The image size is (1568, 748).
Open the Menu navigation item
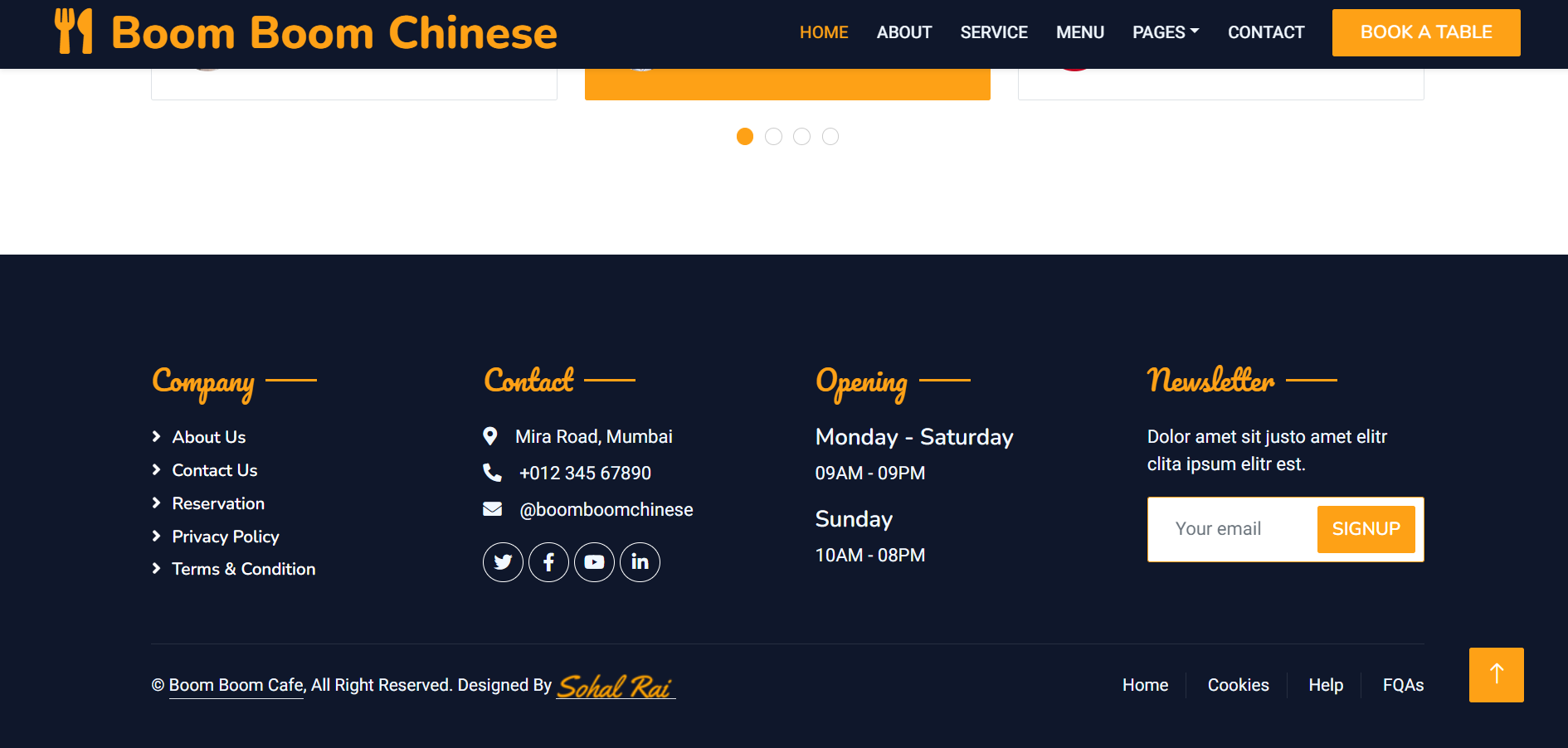tap(1079, 32)
